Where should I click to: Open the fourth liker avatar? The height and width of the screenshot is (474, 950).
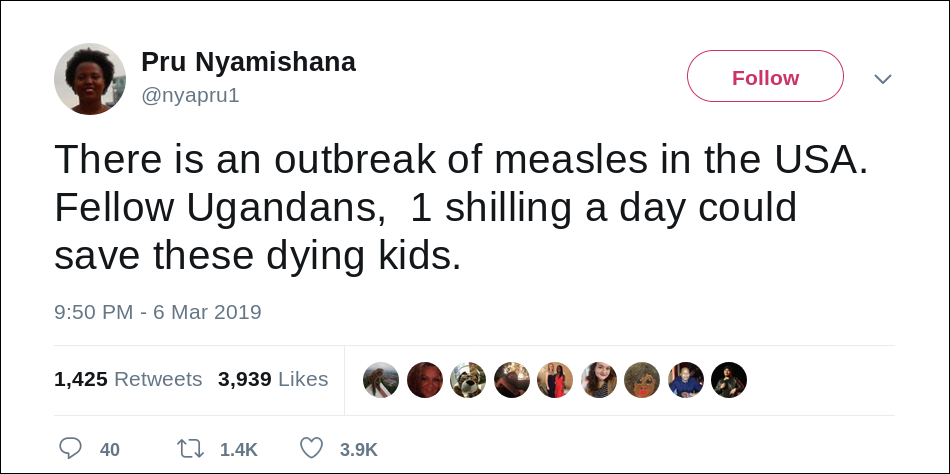pyautogui.click(x=512, y=380)
